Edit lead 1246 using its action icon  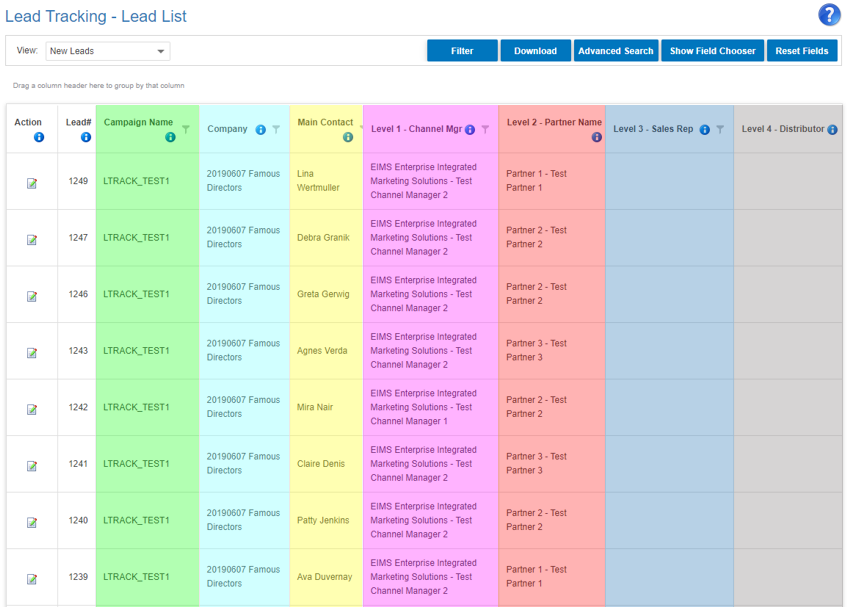click(32, 296)
